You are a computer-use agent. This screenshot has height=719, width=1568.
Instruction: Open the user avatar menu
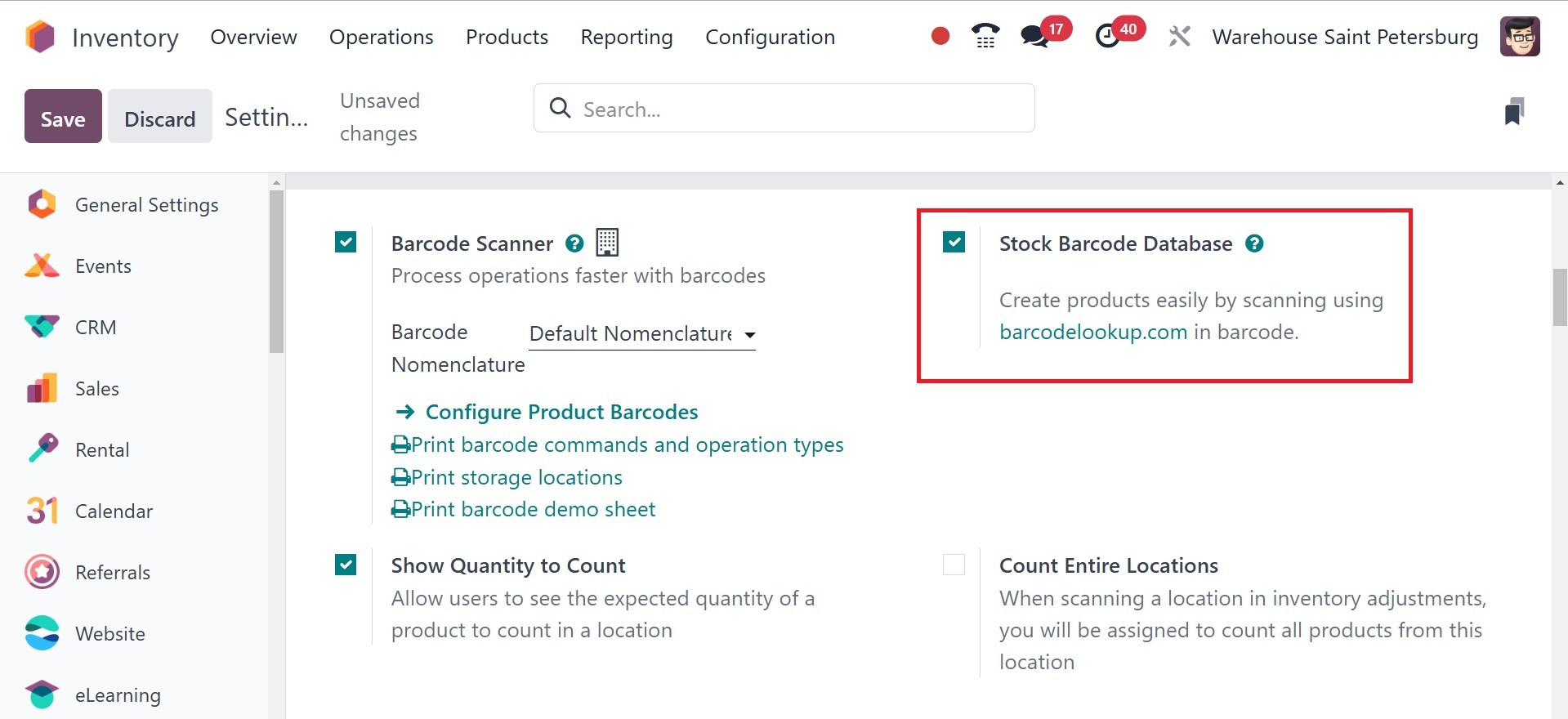[x=1520, y=37]
